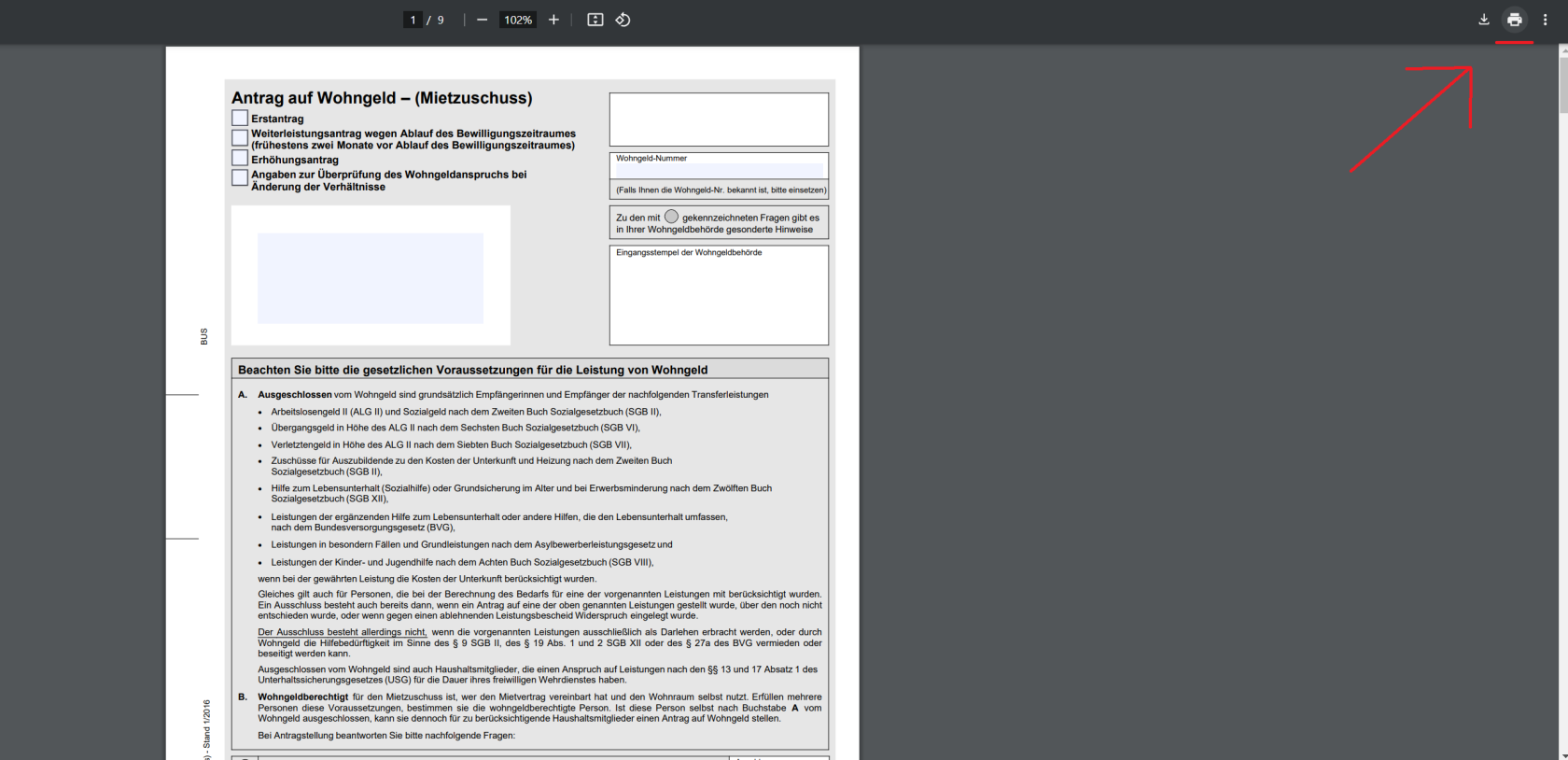The width and height of the screenshot is (1568, 760).
Task: Click the Wohngeld-Nummer input field
Action: coord(719,171)
